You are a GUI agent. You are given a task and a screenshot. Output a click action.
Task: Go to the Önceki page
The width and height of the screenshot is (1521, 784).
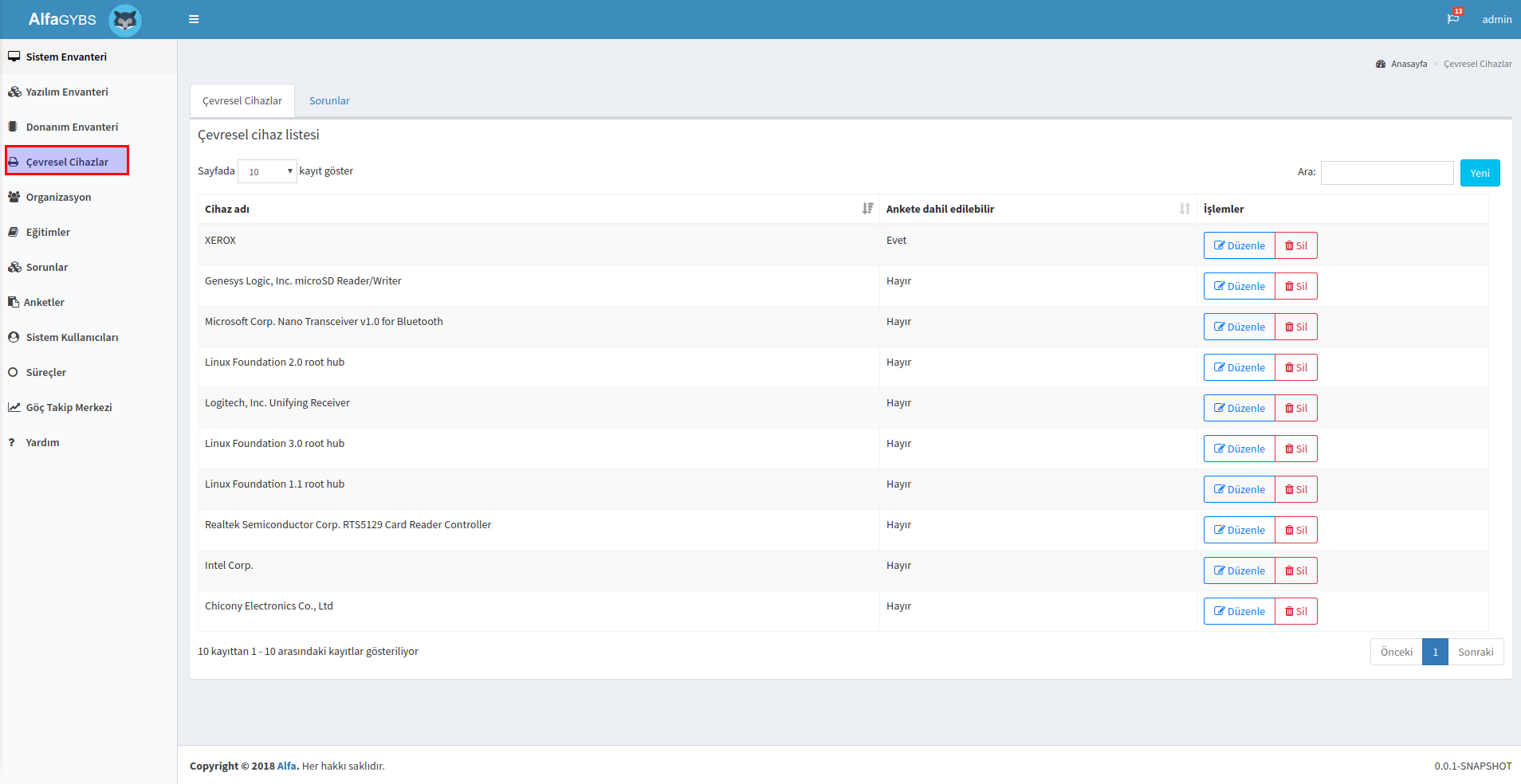[1397, 652]
